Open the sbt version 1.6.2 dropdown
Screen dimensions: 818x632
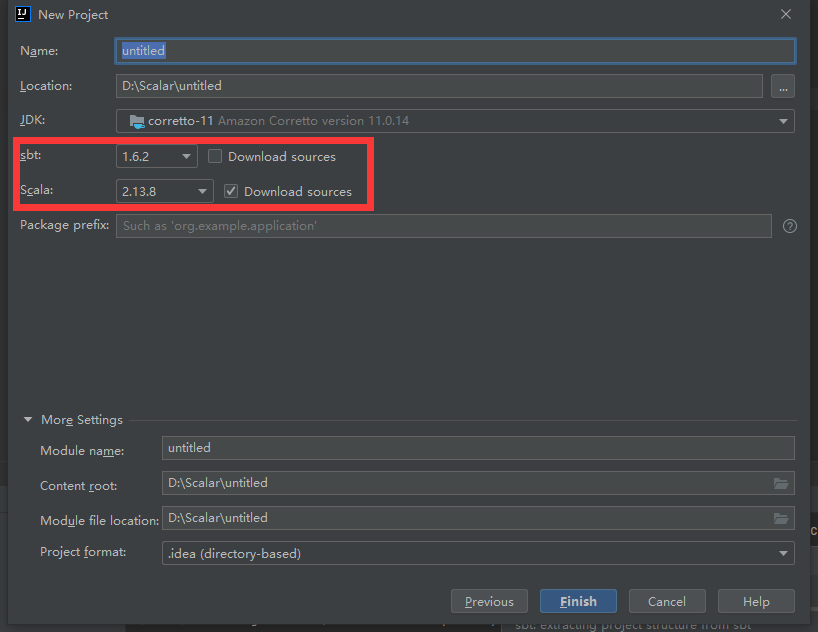157,156
